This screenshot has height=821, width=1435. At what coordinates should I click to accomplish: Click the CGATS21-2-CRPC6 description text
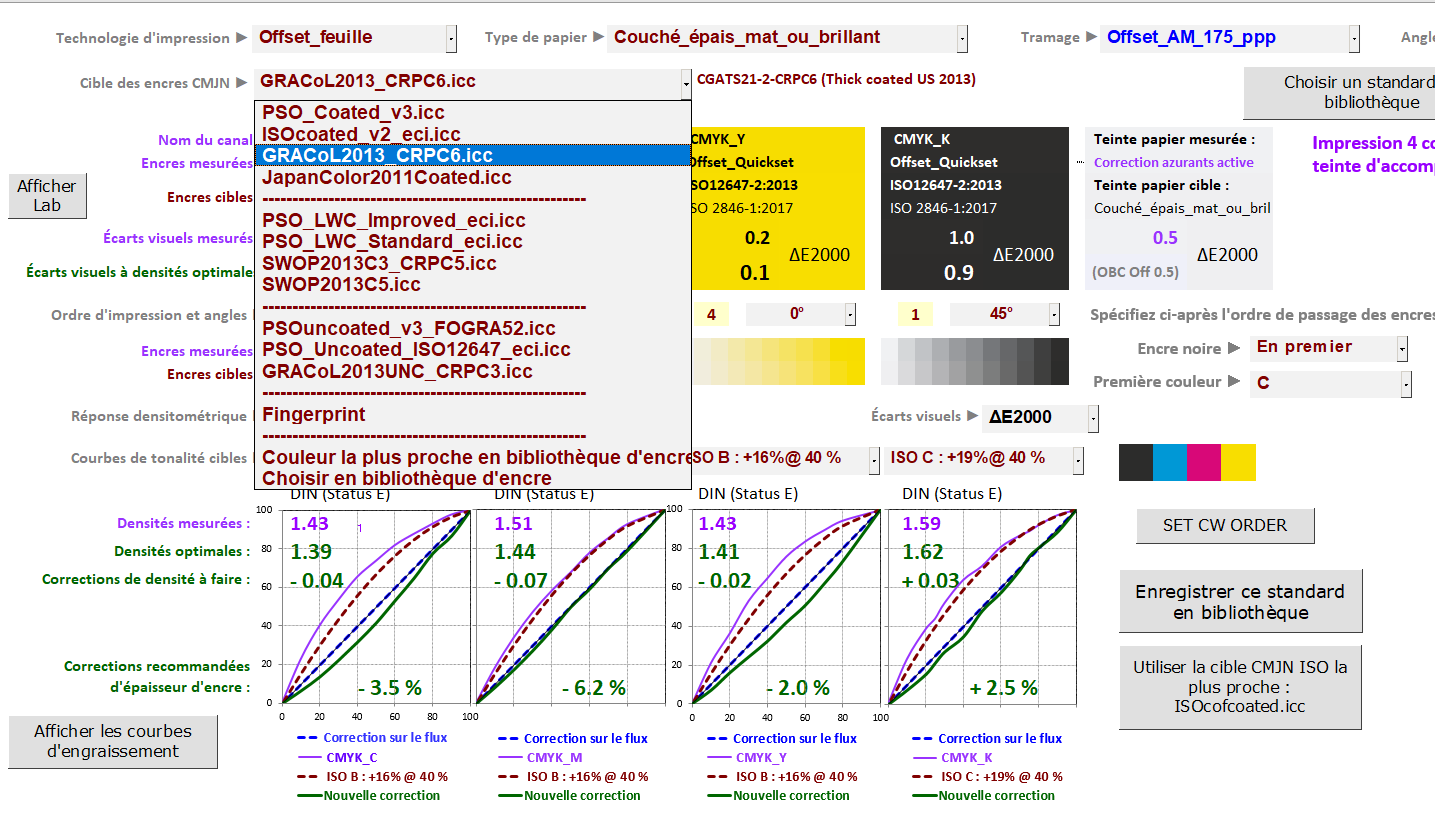click(x=836, y=79)
